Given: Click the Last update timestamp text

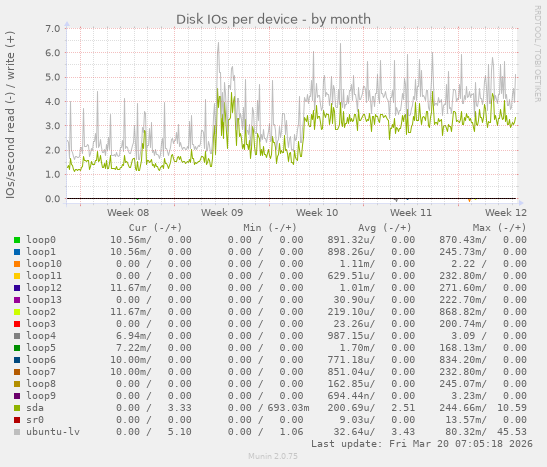Looking at the screenshot, I should pos(422,444).
